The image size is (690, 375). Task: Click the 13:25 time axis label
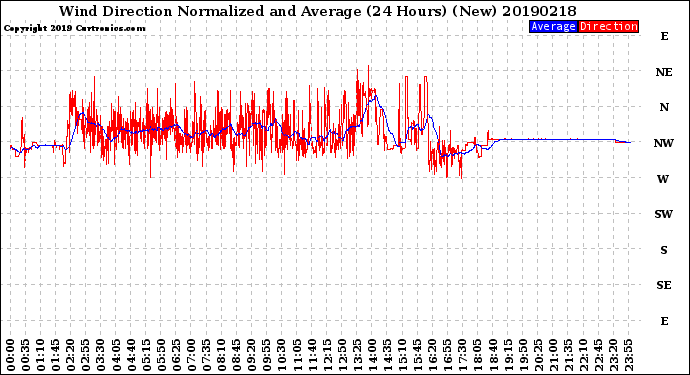pyautogui.click(x=357, y=355)
